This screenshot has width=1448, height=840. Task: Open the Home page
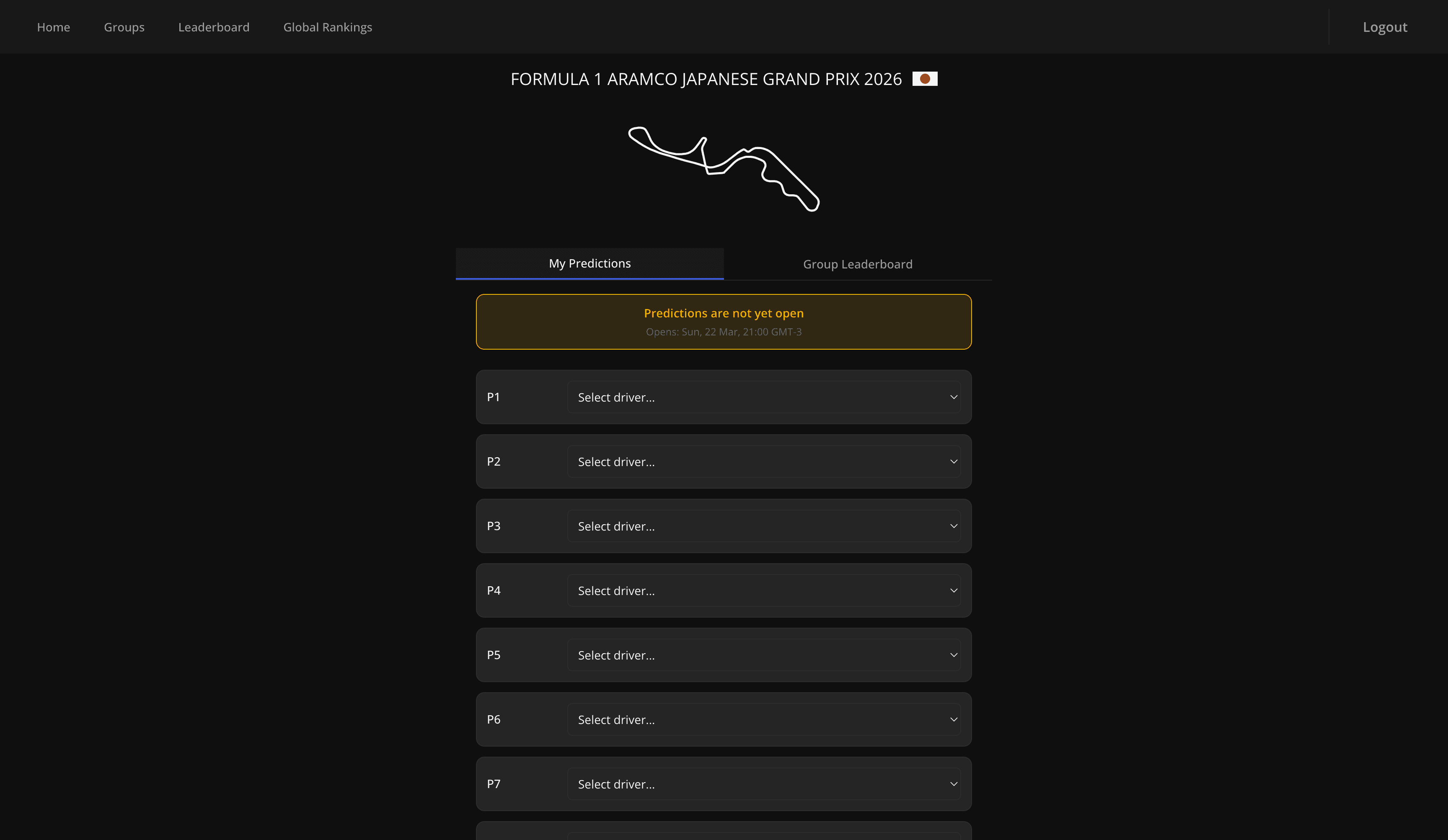(53, 27)
